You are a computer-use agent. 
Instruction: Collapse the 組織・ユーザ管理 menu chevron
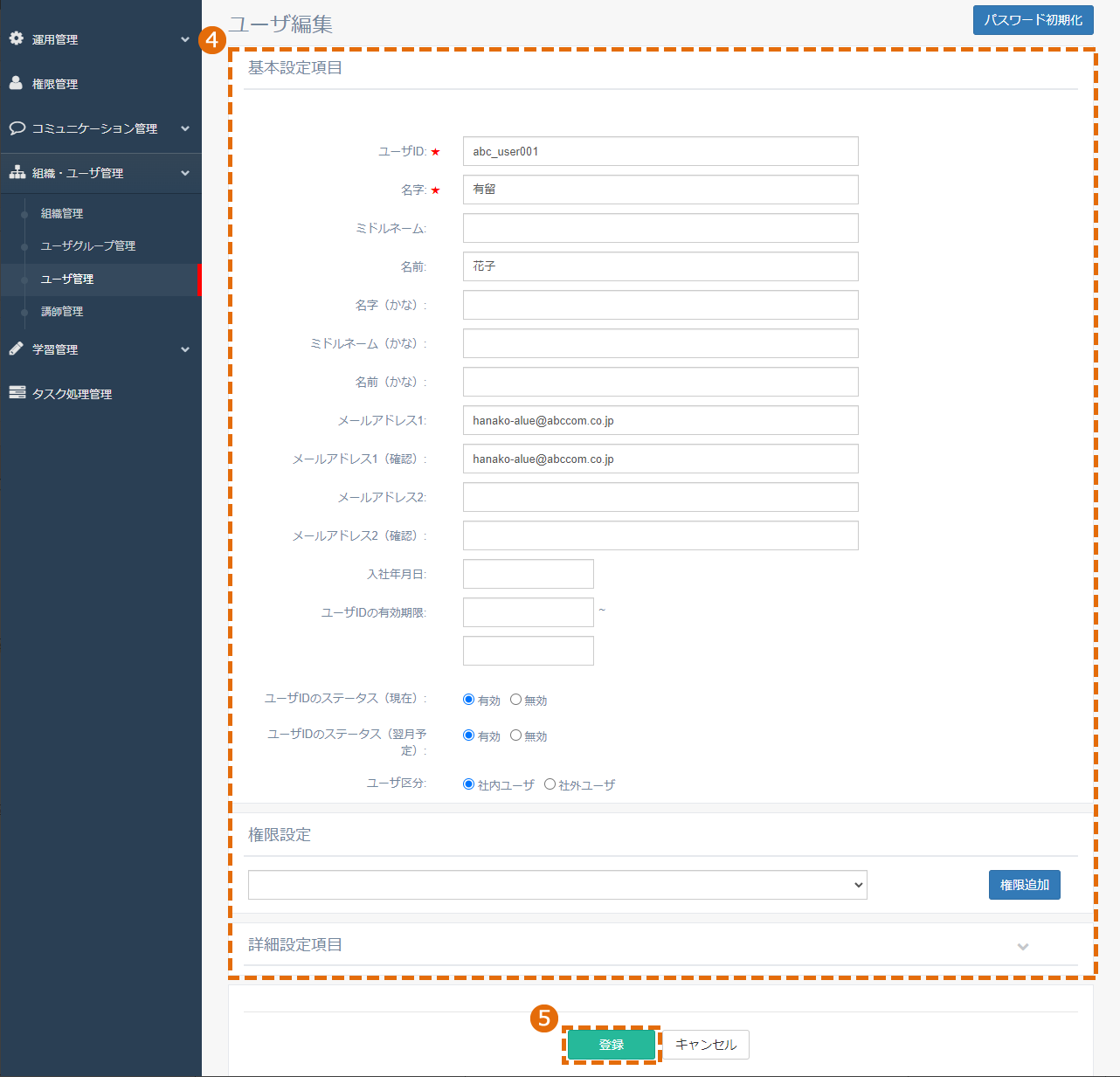coord(185,173)
